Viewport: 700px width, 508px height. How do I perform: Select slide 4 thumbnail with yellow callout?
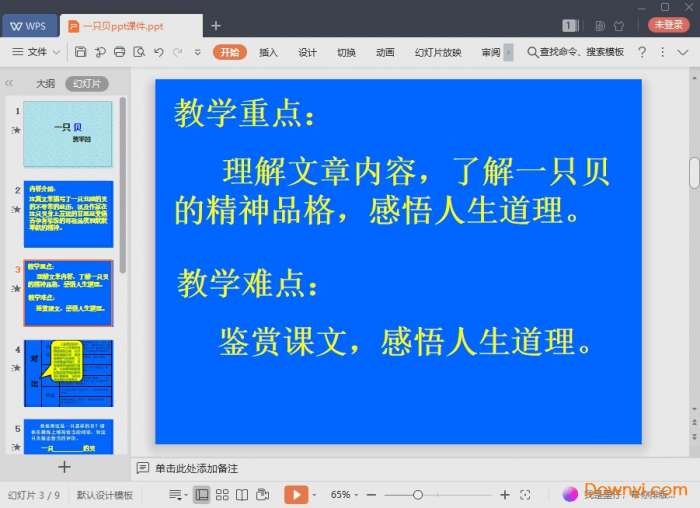(x=68, y=373)
